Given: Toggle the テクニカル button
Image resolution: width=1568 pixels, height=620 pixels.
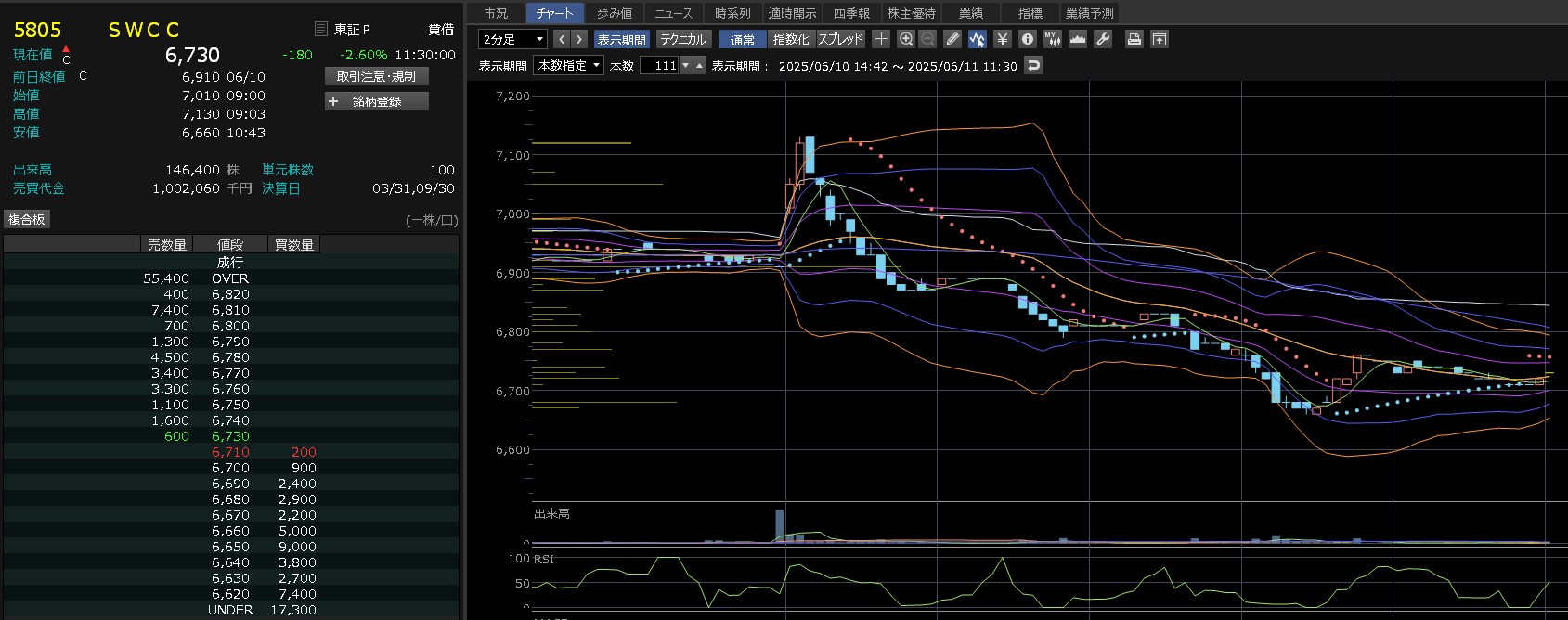Looking at the screenshot, I should [683, 39].
